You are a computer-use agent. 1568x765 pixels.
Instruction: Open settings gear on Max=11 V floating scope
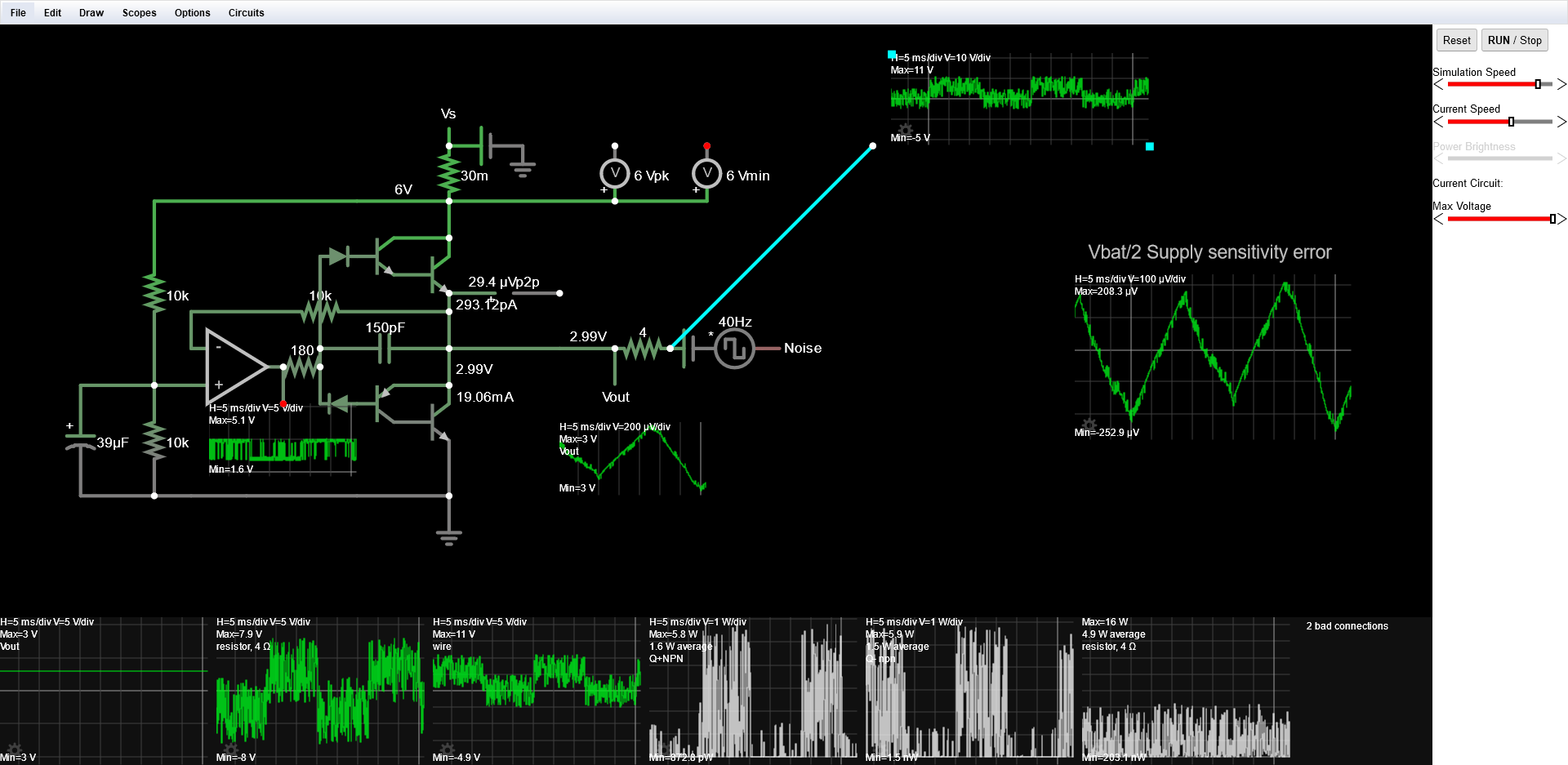click(x=905, y=130)
